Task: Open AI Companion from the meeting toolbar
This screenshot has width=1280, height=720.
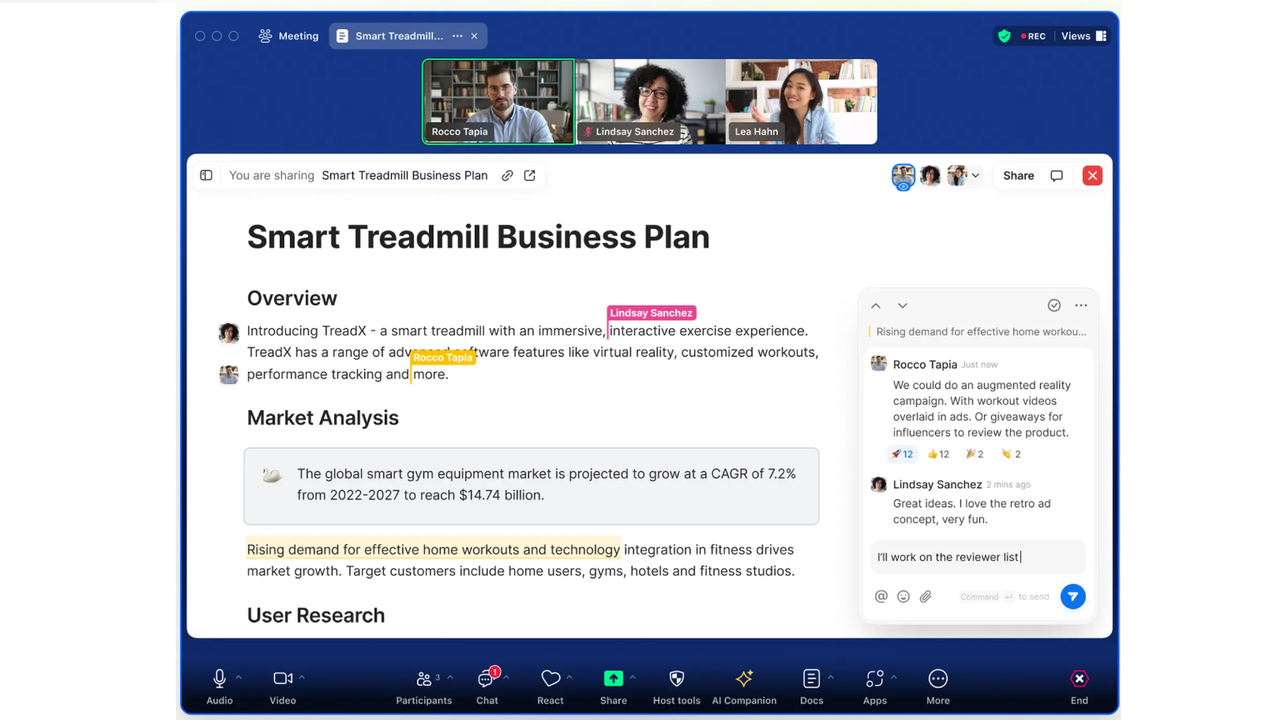Action: (744, 679)
